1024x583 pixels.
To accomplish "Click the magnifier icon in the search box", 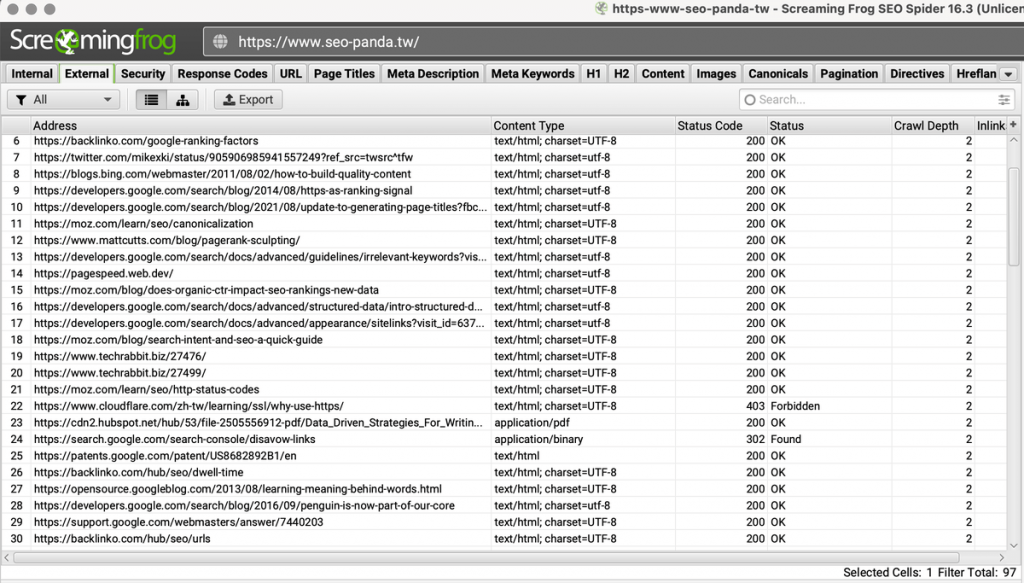I will point(750,100).
